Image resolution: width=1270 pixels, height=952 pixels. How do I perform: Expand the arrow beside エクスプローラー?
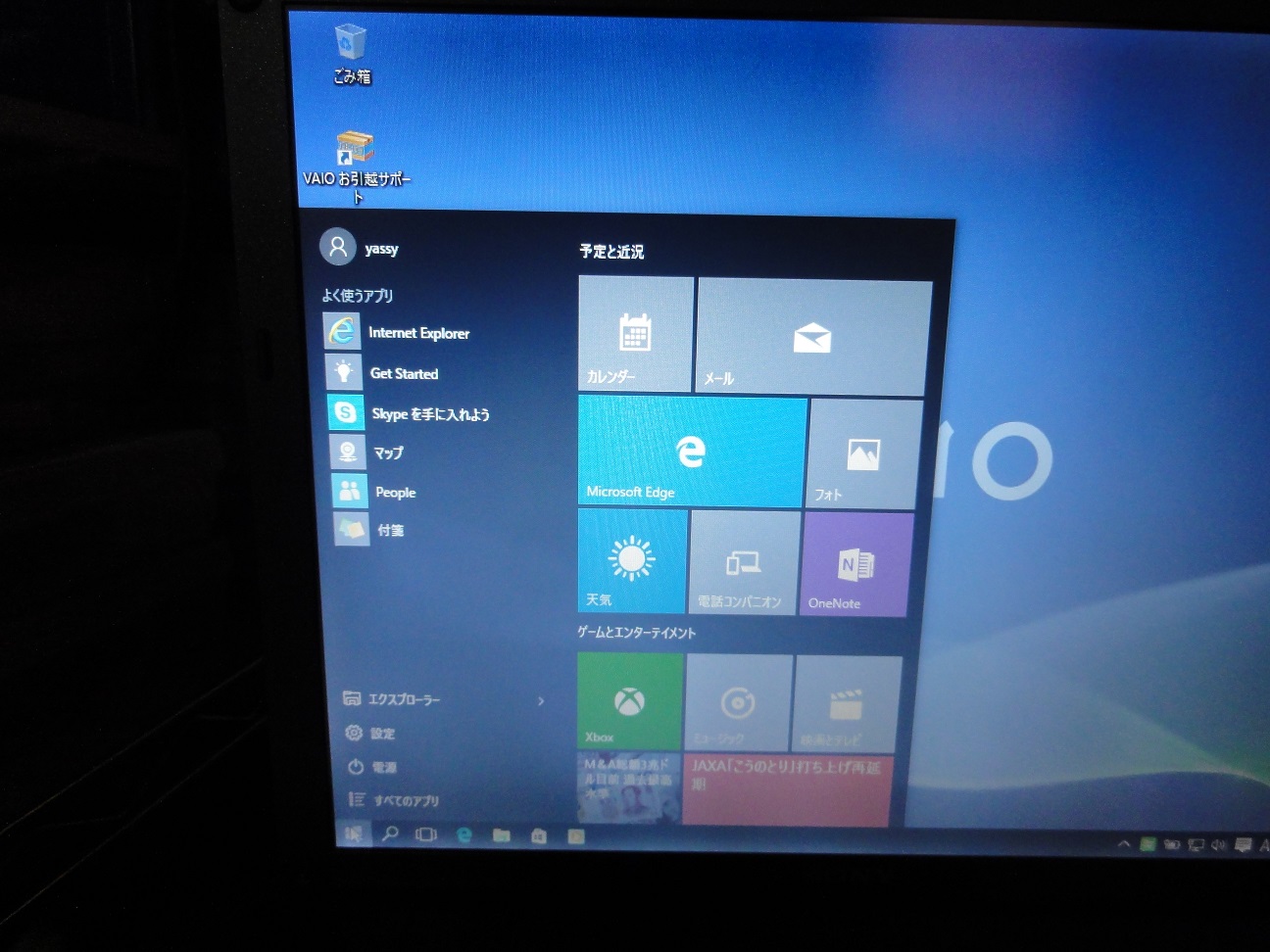point(541,701)
